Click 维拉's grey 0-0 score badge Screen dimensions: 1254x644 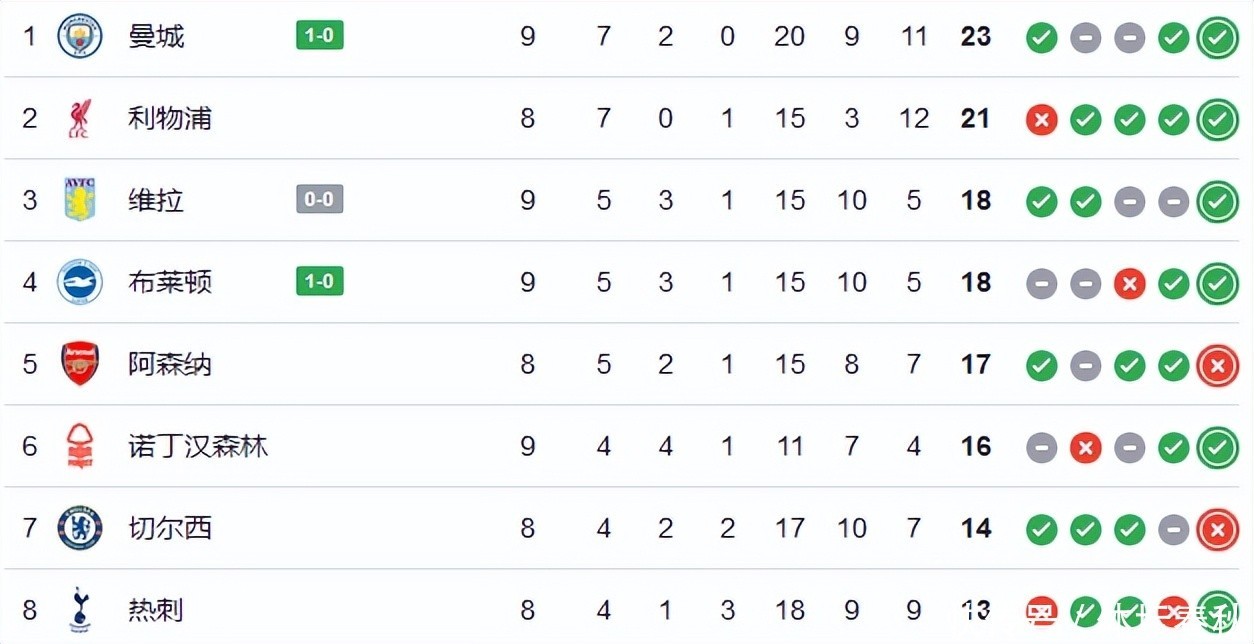coord(319,200)
